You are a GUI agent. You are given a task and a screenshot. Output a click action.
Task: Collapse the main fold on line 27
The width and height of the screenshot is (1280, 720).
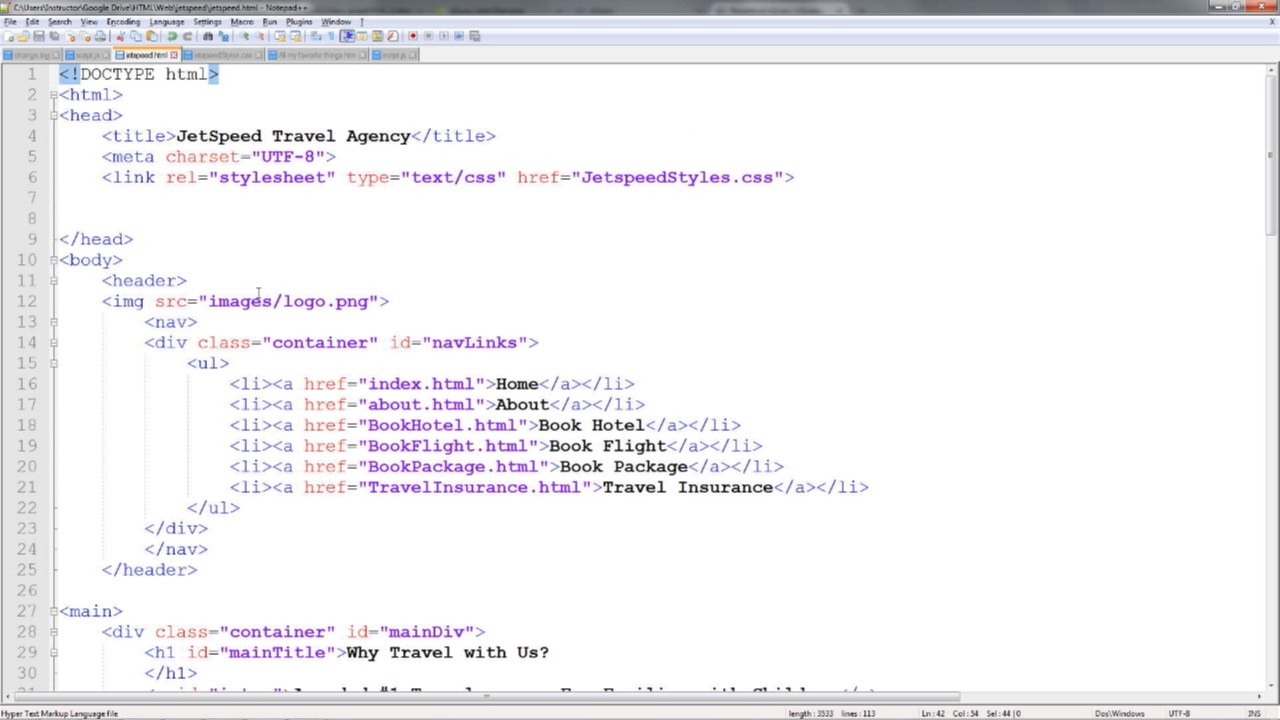pos(53,611)
